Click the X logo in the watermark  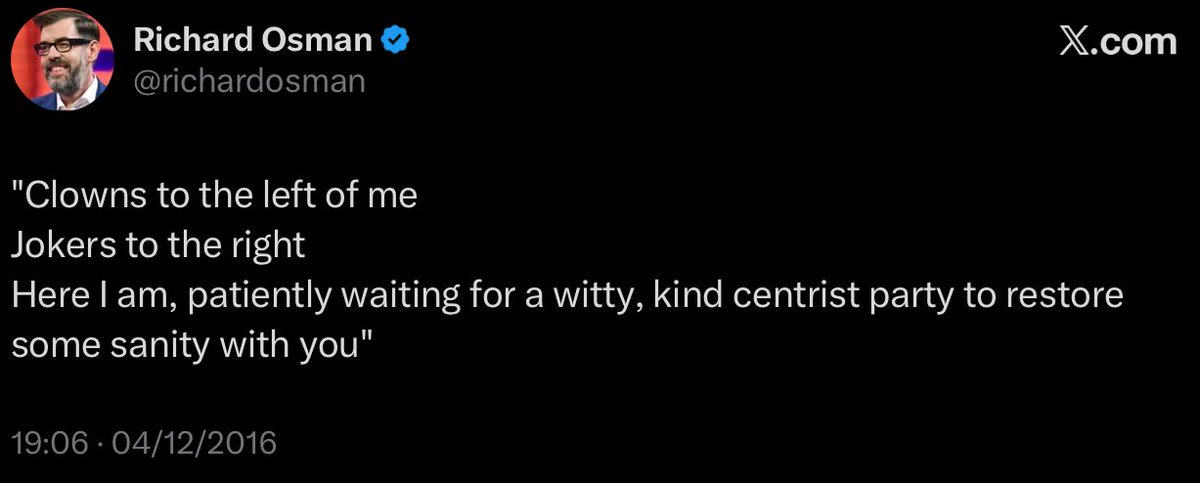coord(1076,42)
